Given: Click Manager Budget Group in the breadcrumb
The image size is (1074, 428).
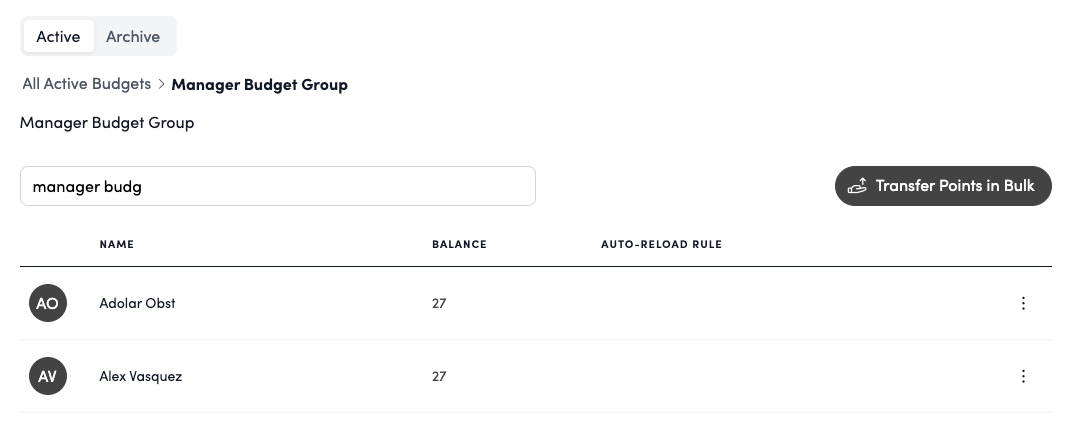Looking at the screenshot, I should point(259,85).
